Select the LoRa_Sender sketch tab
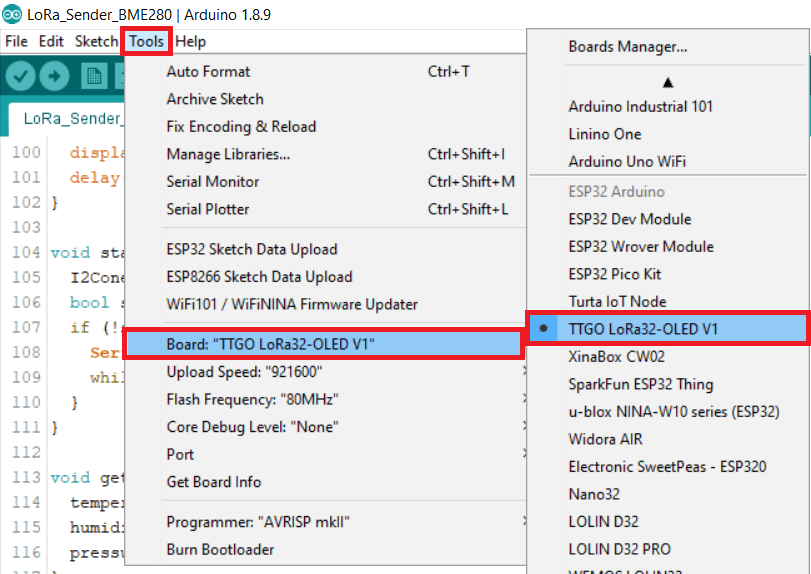This screenshot has height=574, width=811. click(70, 118)
